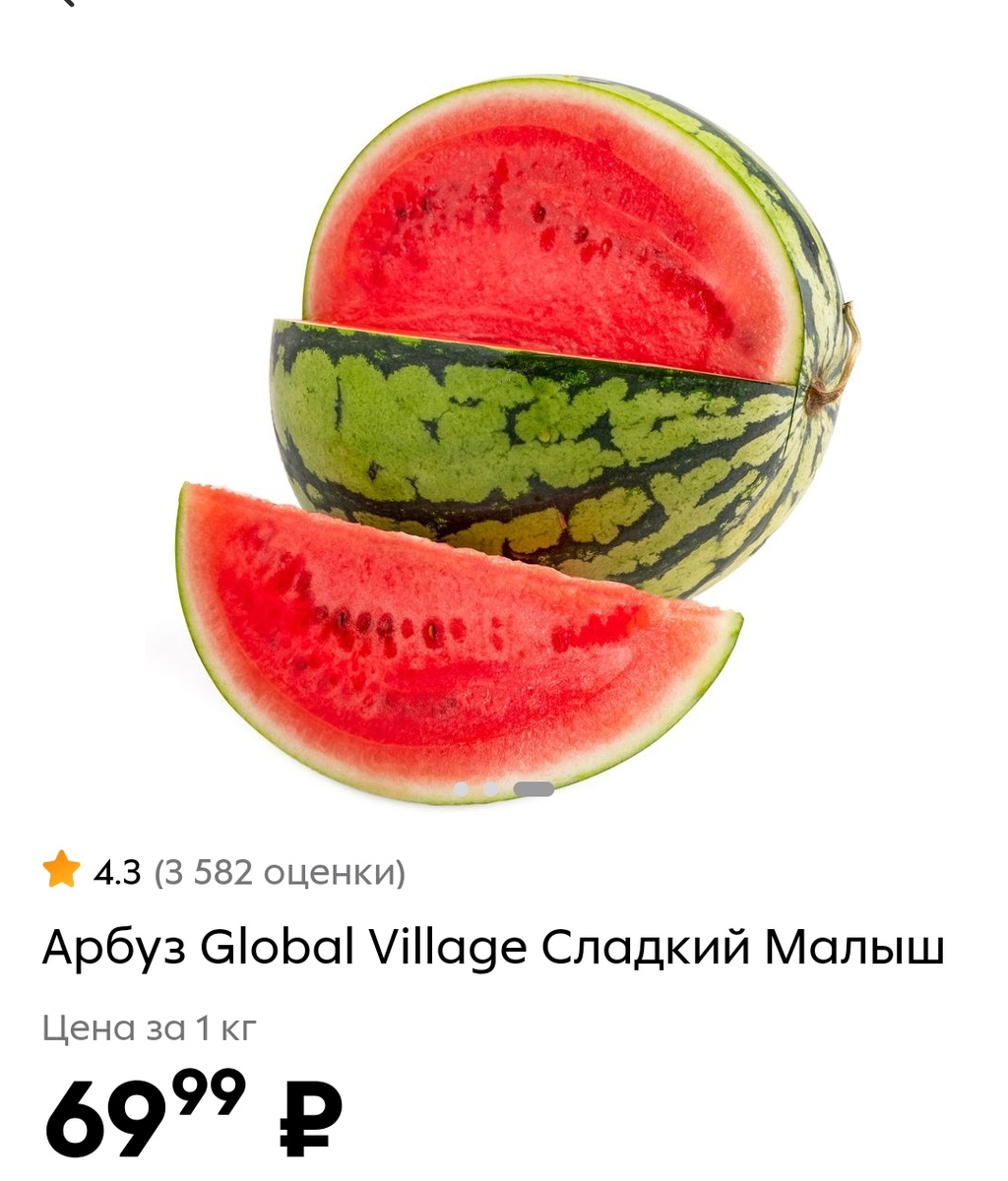
Task: Select the active third image indicator pill
Action: [x=534, y=789]
